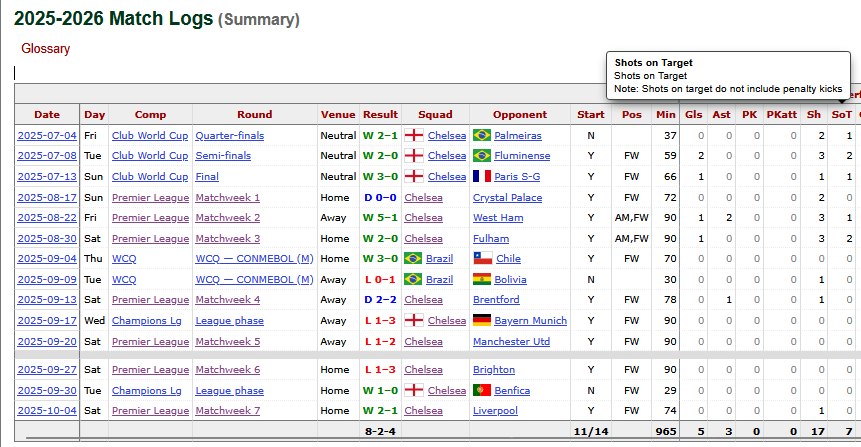Click France flag icon next to Paris S-G
Screen dimensions: 861x447
[x=482, y=176]
